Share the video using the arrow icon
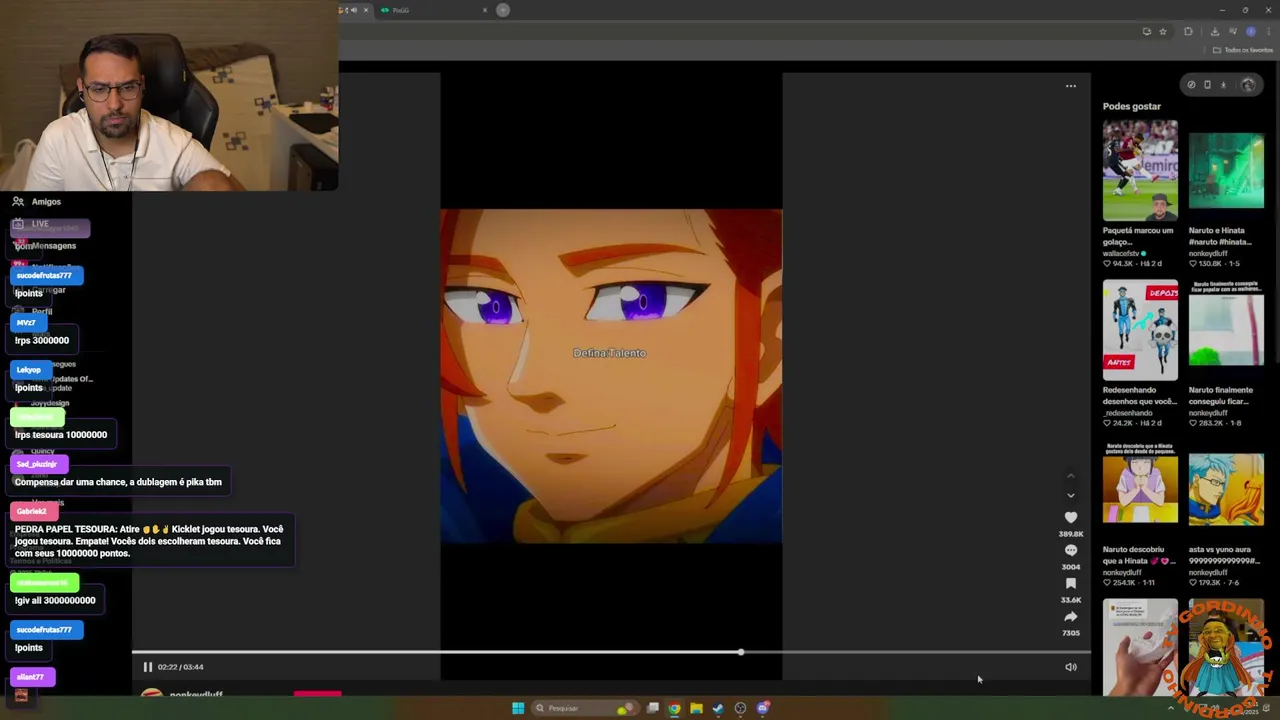This screenshot has width=1280, height=720. (x=1071, y=616)
